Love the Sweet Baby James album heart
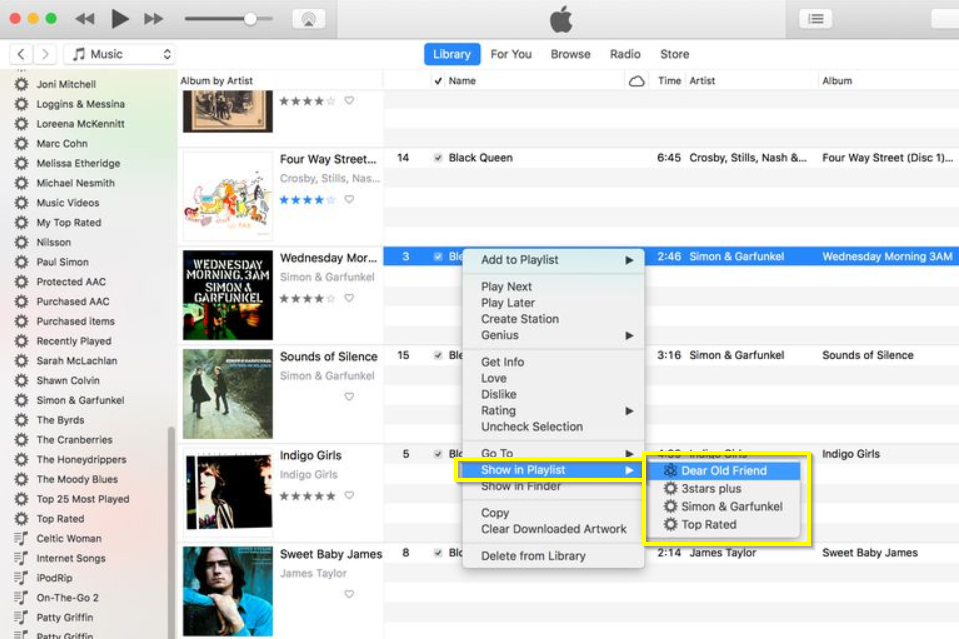959x639 pixels. point(349,594)
